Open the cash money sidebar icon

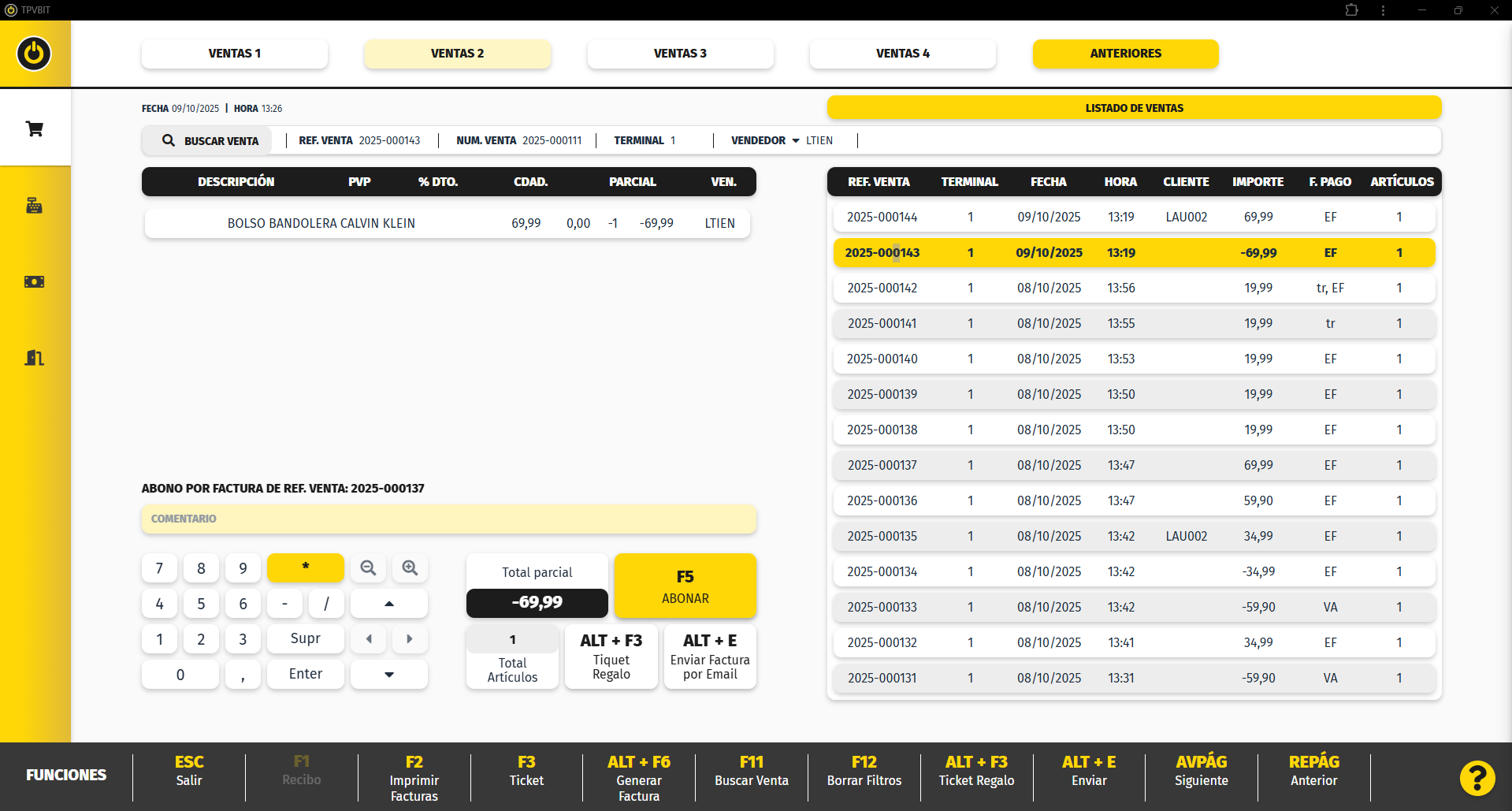coord(35,281)
